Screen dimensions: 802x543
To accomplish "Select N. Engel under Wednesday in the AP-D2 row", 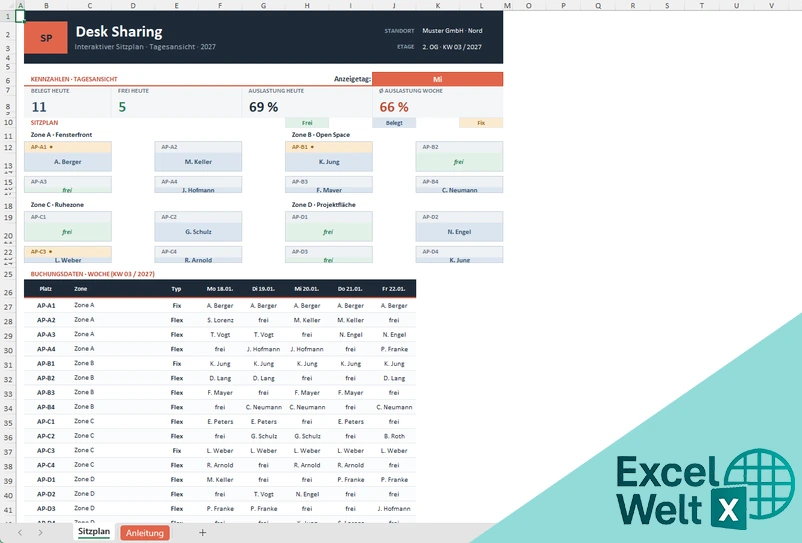I will tap(307, 494).
